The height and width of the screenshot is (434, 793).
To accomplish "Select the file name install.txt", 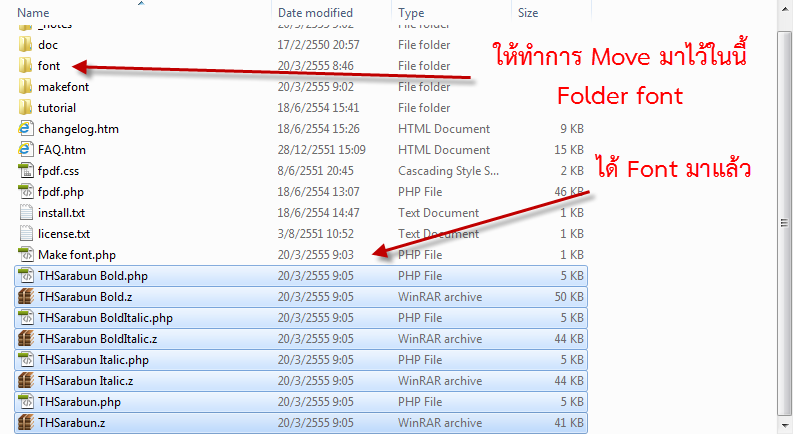I will [x=61, y=213].
